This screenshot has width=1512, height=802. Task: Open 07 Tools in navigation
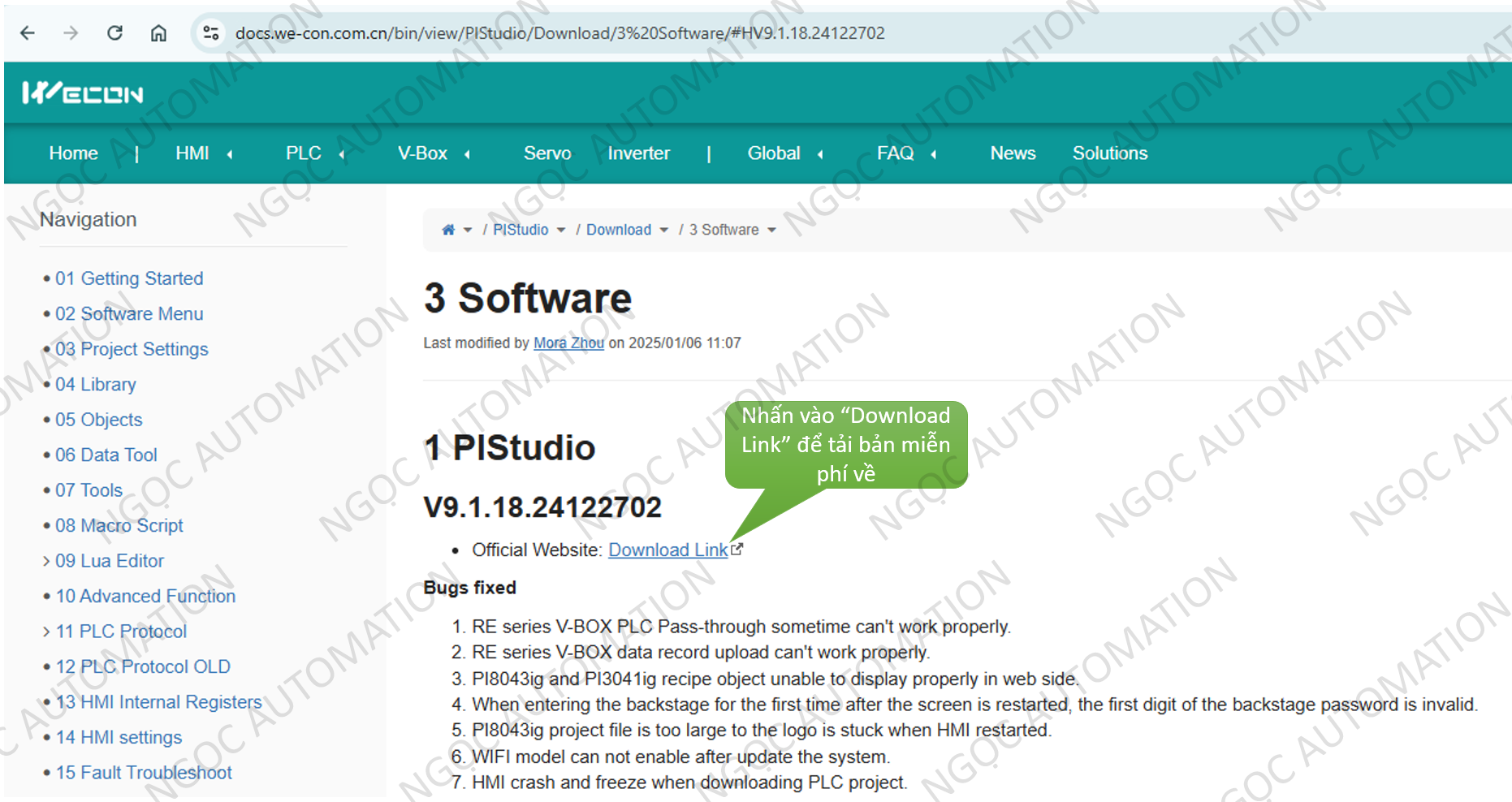[x=89, y=490]
